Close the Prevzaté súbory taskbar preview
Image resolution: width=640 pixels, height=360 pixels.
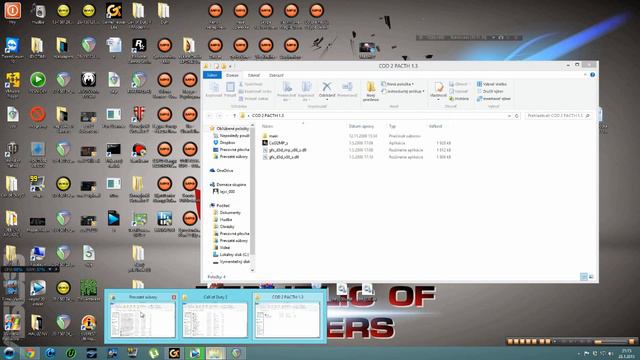pos(174,297)
